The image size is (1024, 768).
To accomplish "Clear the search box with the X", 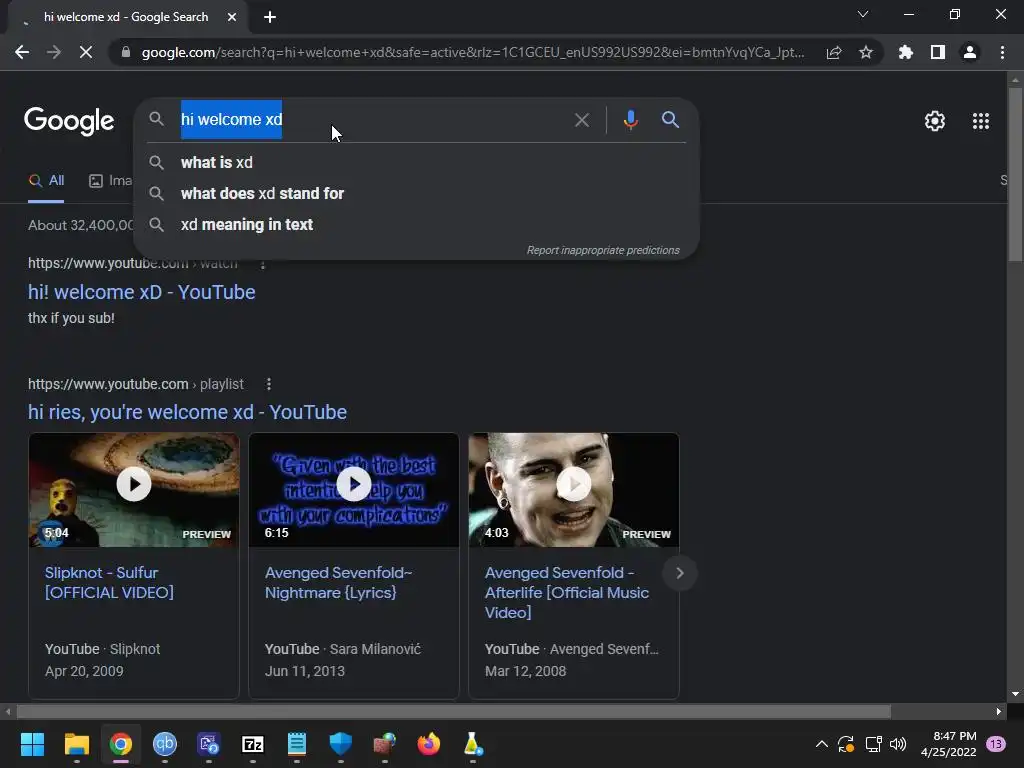I will 582,120.
